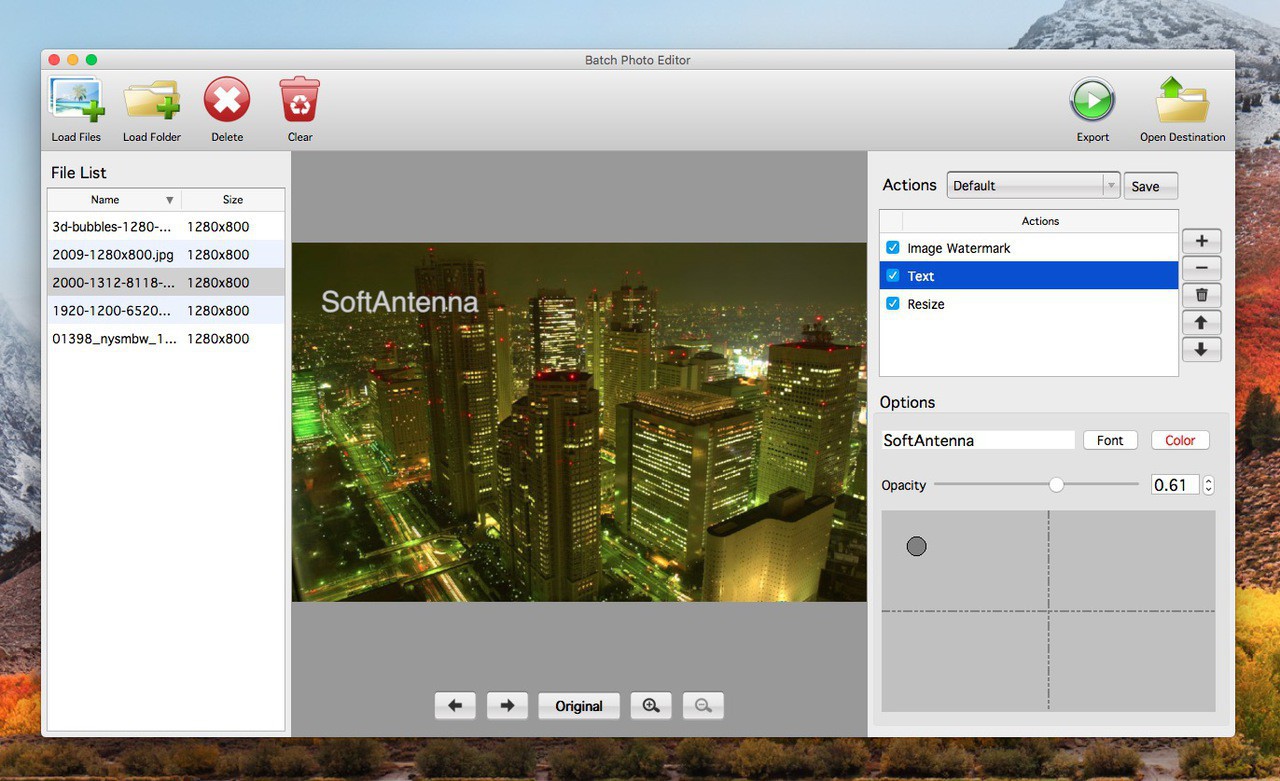Image resolution: width=1280 pixels, height=781 pixels.
Task: Start export with the green Export icon
Action: (1092, 101)
